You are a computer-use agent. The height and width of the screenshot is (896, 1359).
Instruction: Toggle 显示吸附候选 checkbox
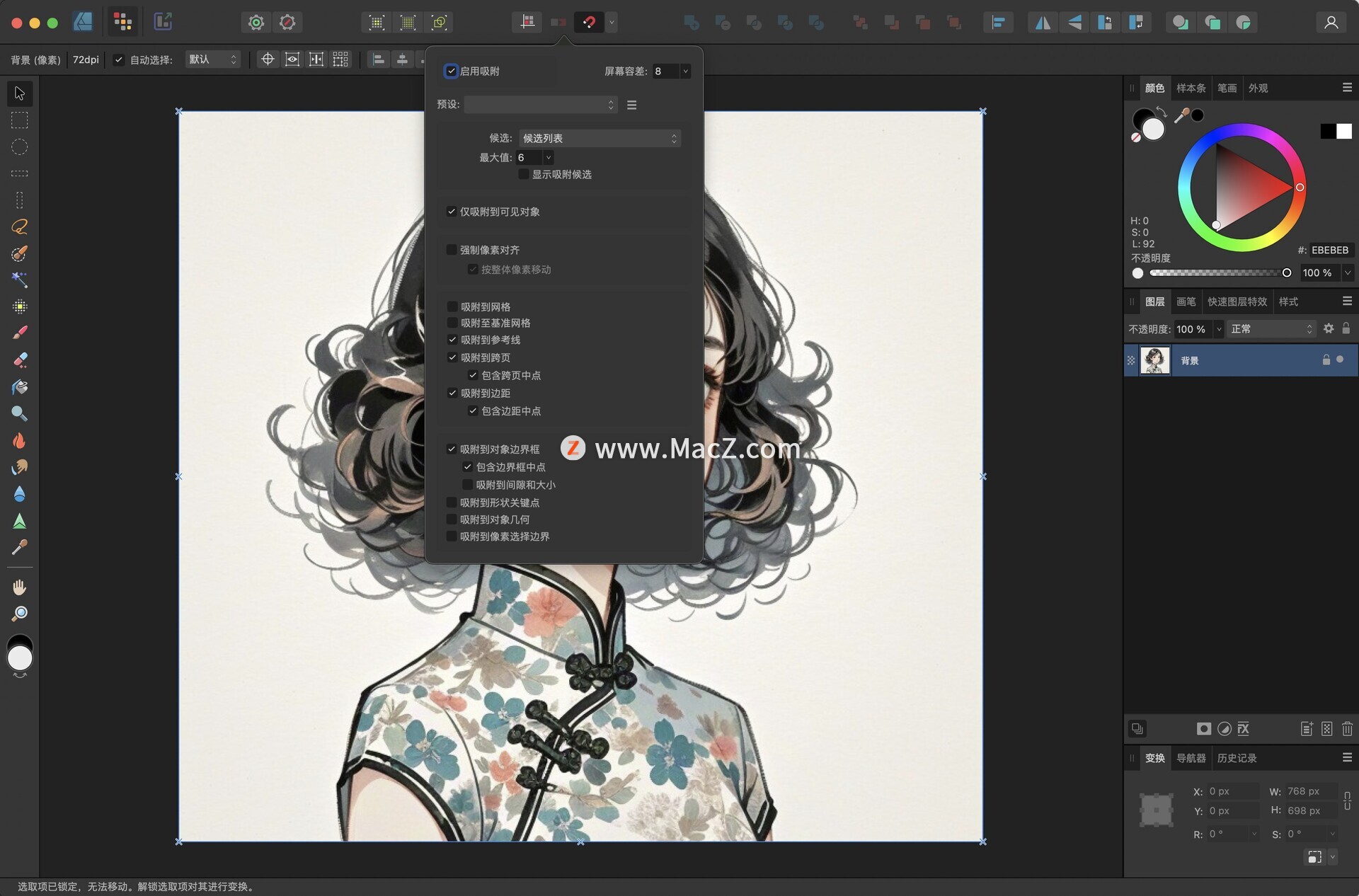pos(523,174)
